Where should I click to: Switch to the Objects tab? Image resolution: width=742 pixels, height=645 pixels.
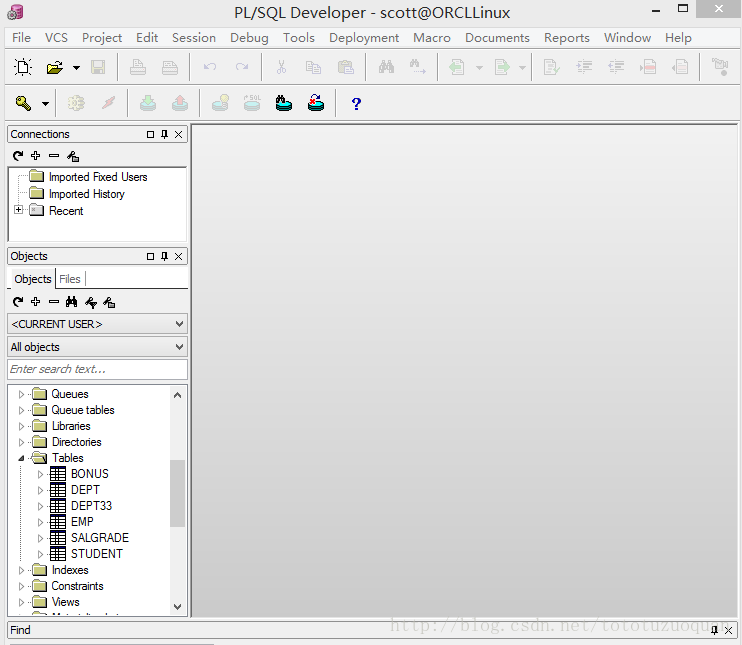pyautogui.click(x=33, y=279)
